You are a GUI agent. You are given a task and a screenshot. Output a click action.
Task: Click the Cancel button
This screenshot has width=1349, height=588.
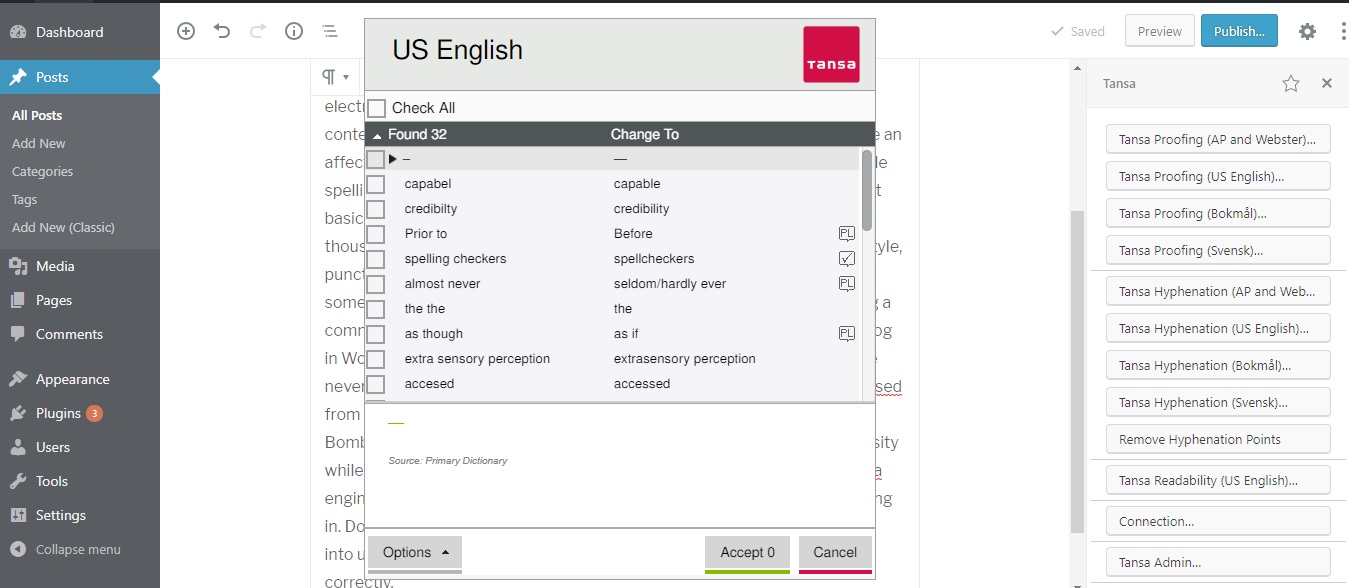[835, 553]
